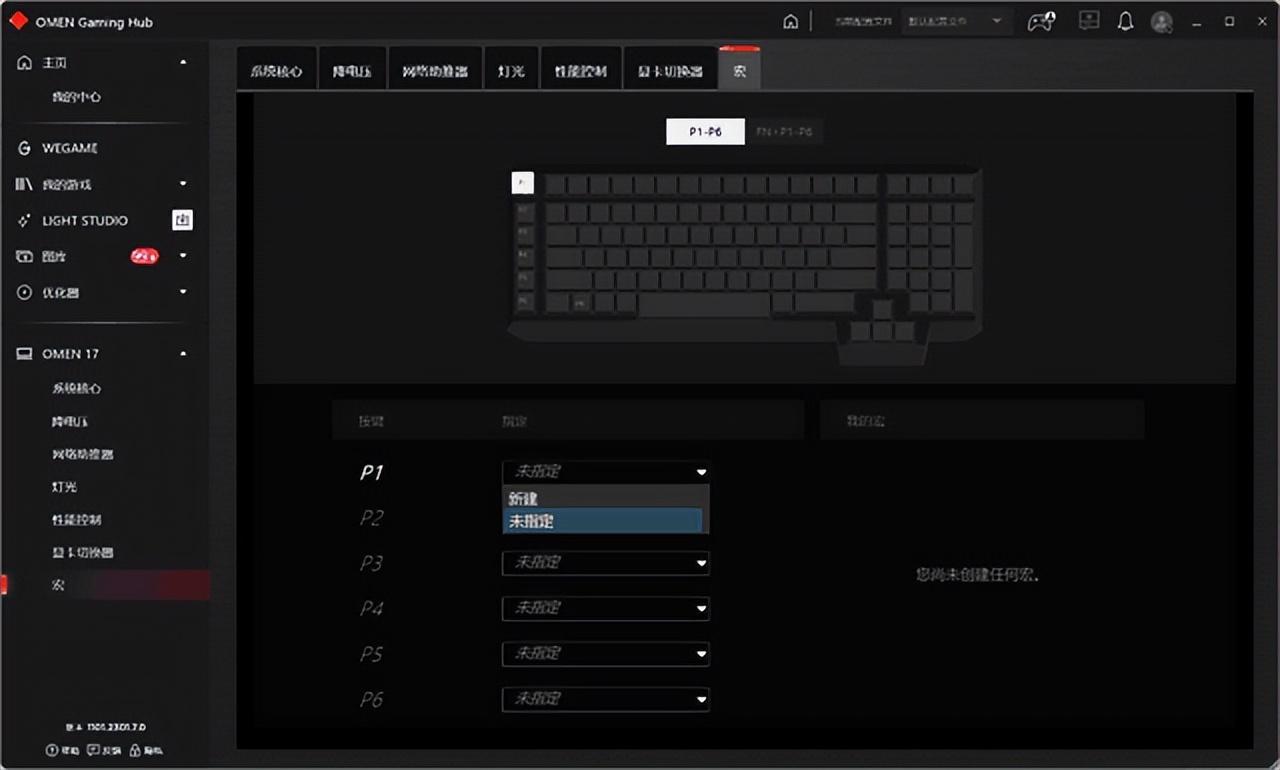The height and width of the screenshot is (770, 1280).
Task: Open the P3 assignment dropdown
Action: click(605, 563)
